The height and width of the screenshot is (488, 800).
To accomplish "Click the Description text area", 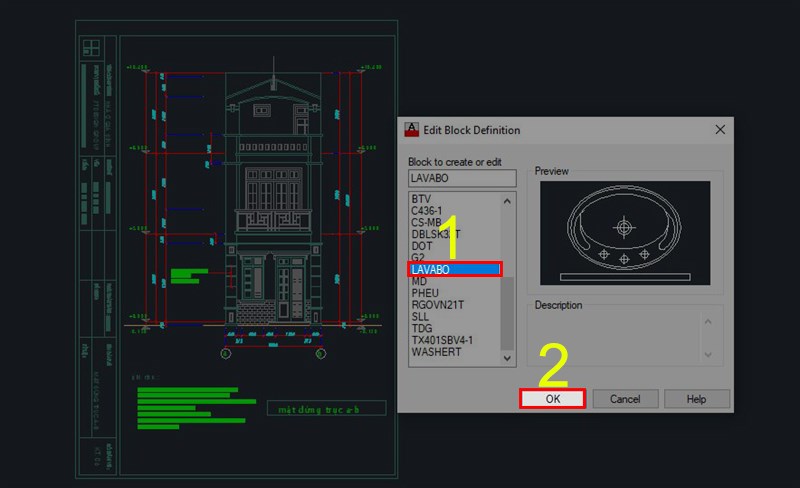I will (x=615, y=338).
